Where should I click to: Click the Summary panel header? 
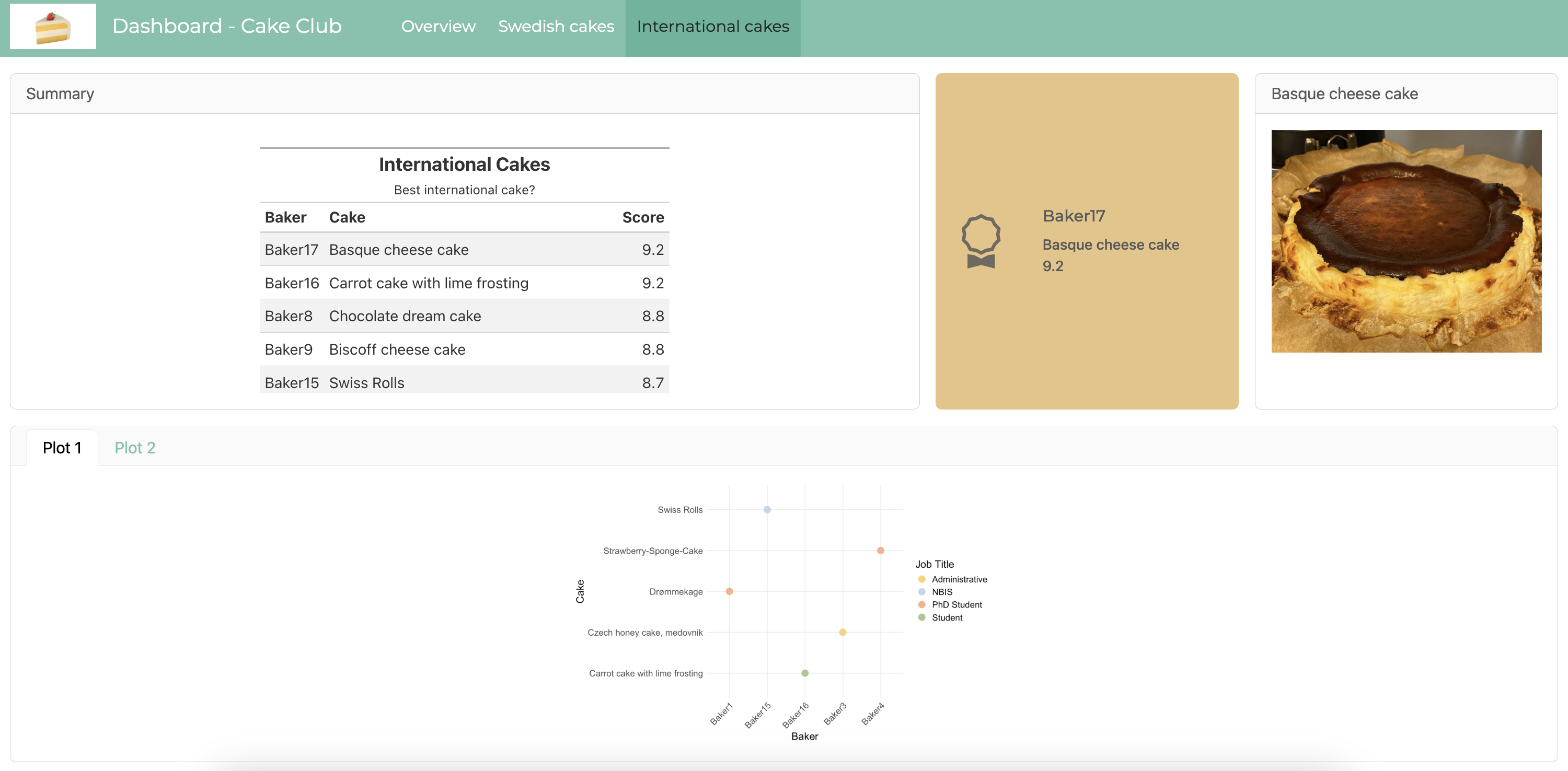pos(60,94)
